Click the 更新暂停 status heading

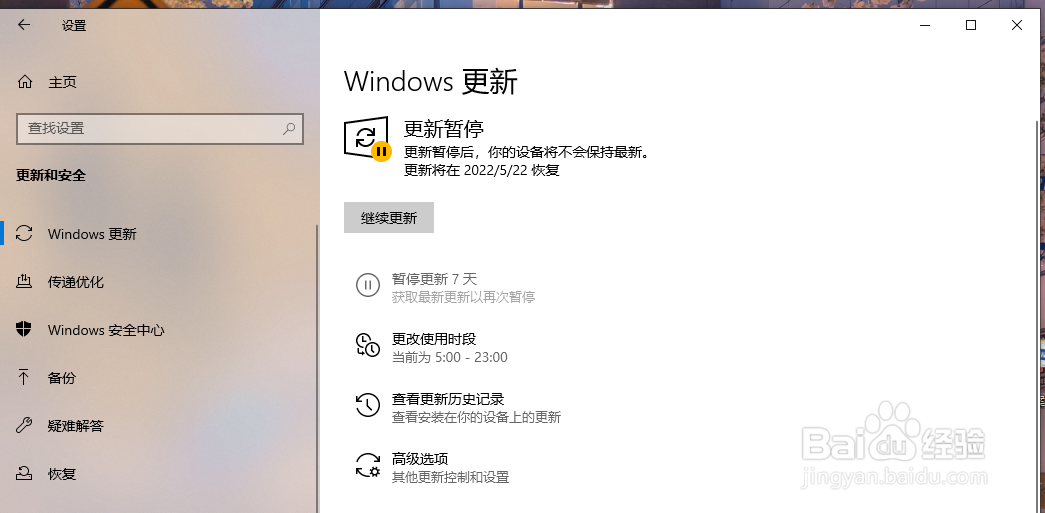pyautogui.click(x=444, y=129)
